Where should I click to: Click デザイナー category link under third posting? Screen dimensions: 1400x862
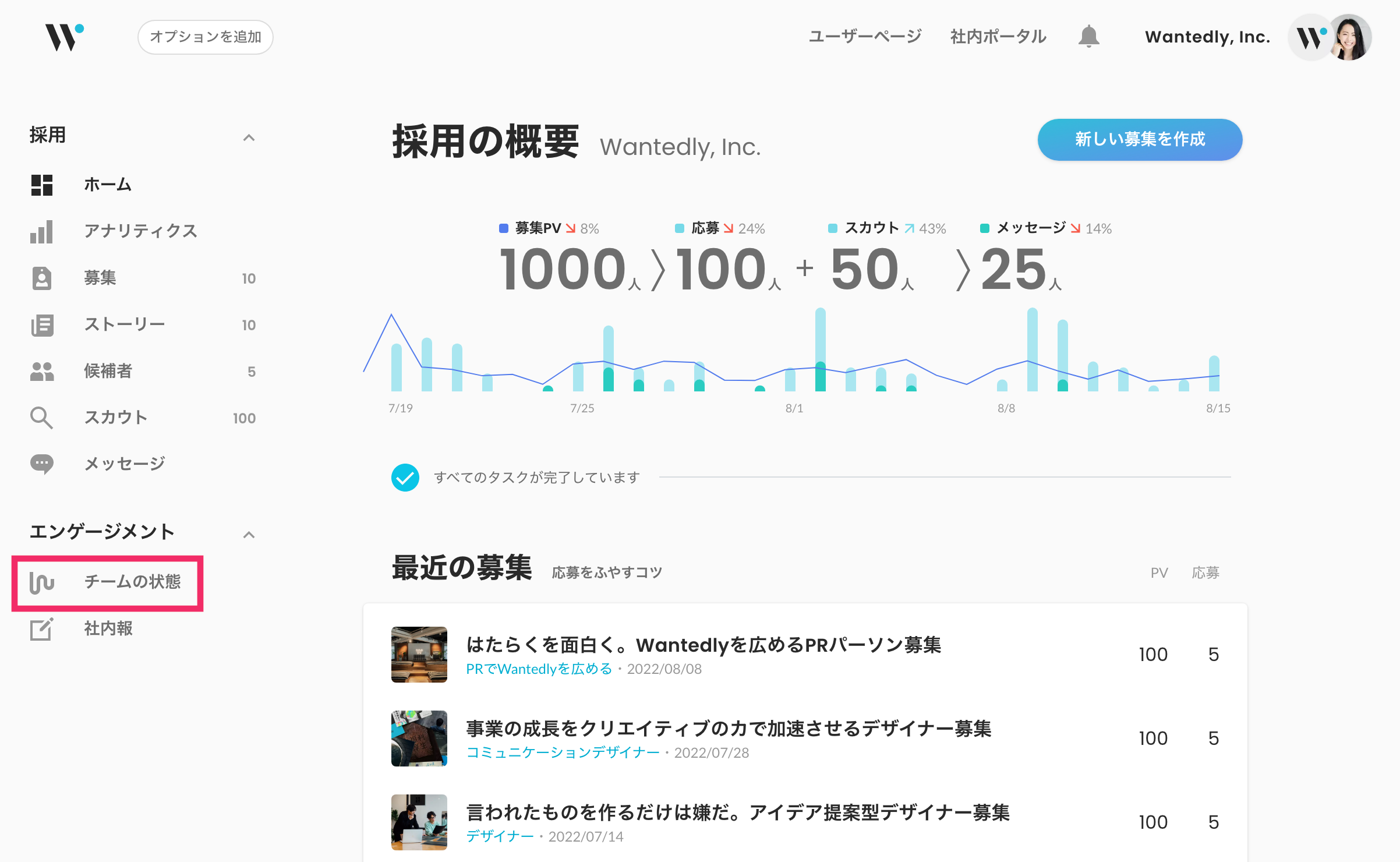point(500,837)
